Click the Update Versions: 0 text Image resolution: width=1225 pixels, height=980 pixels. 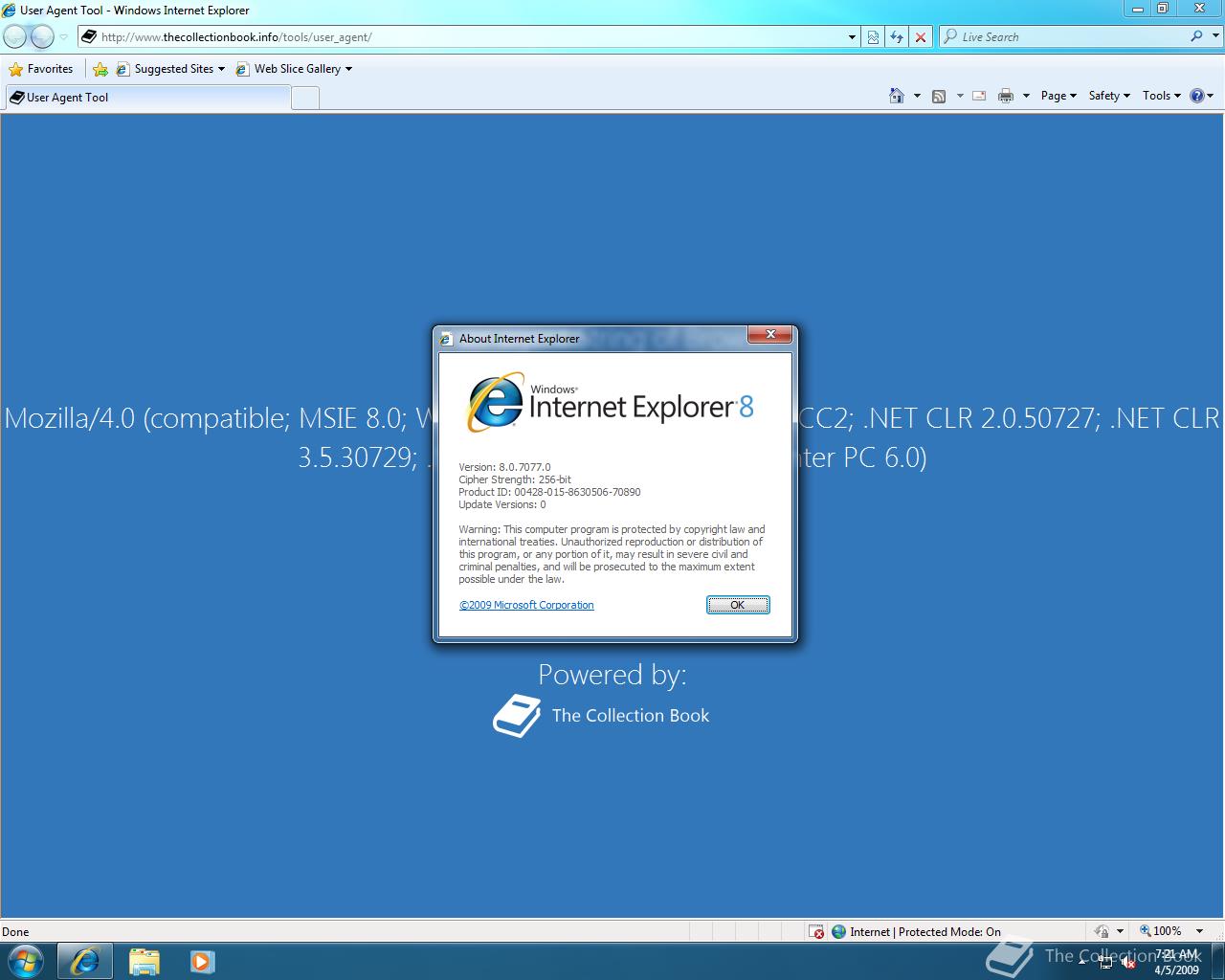click(502, 504)
